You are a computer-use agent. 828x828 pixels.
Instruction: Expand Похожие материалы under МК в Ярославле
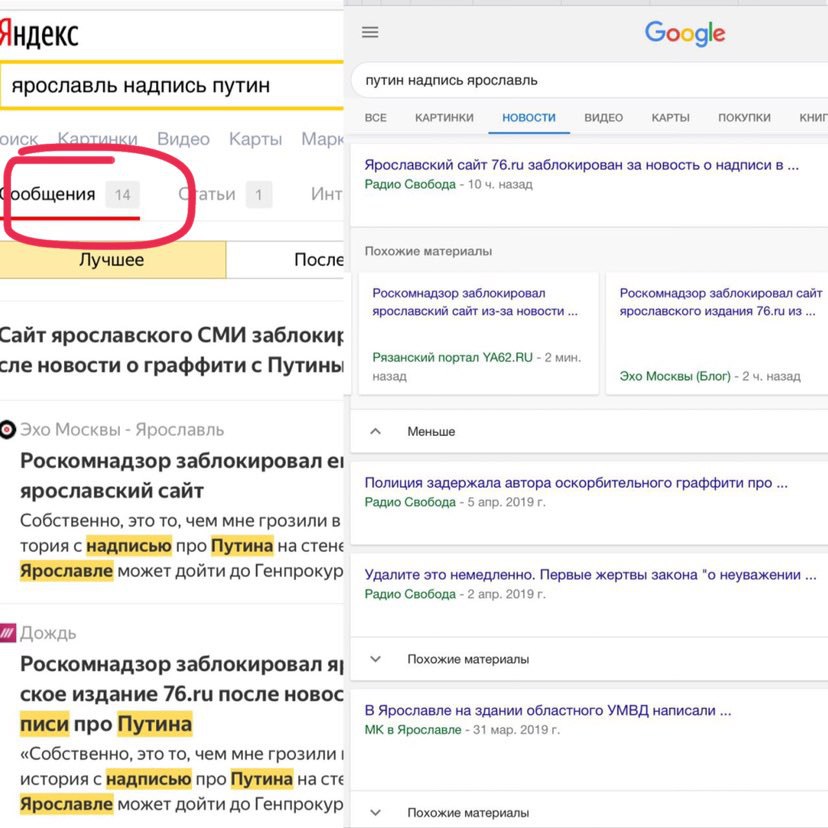[375, 812]
